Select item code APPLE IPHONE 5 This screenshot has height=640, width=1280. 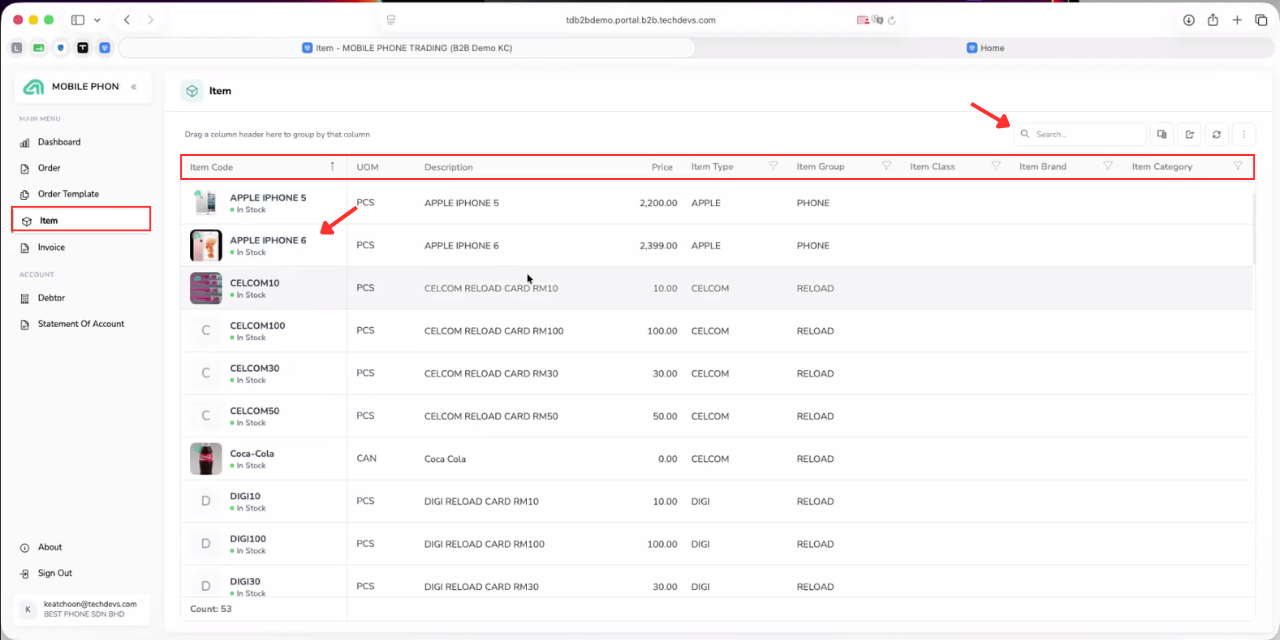point(268,198)
